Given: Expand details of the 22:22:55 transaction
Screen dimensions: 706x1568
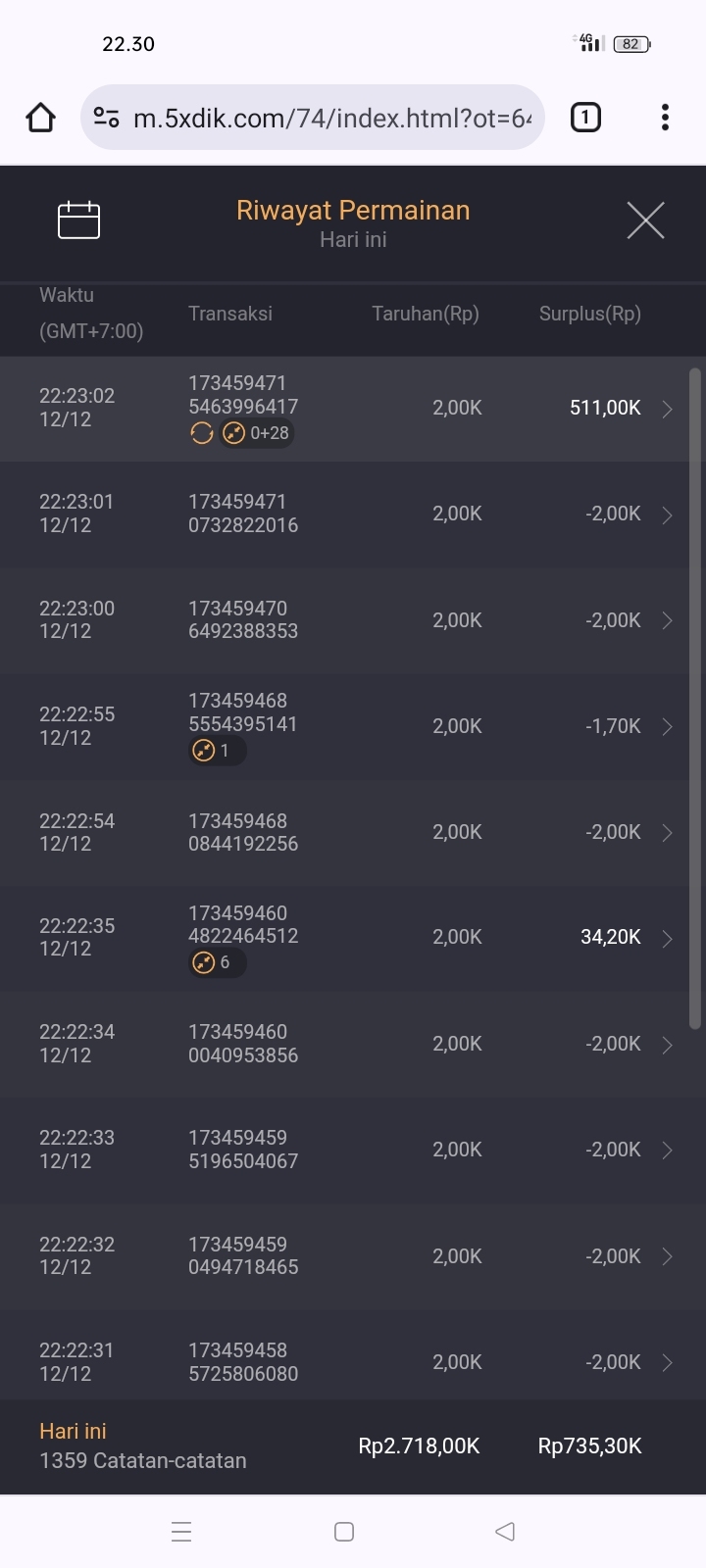Looking at the screenshot, I should pos(667,726).
